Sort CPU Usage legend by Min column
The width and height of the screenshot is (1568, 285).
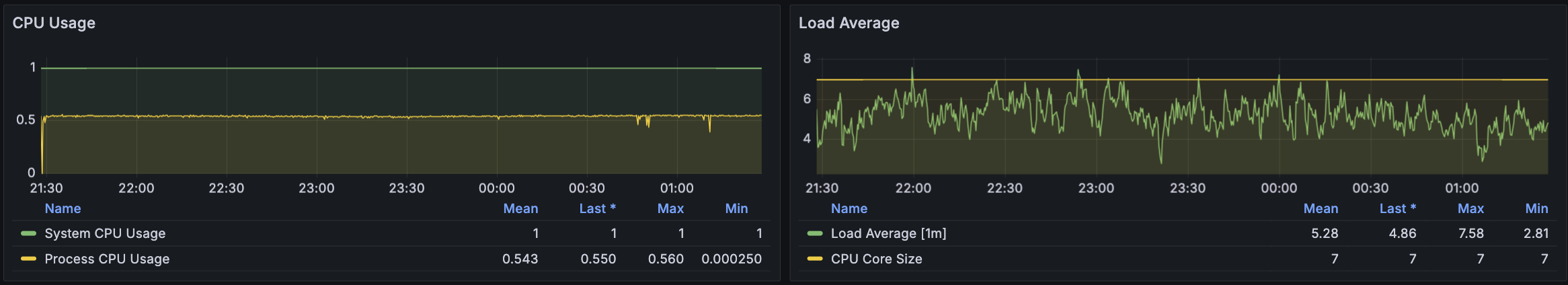pyautogui.click(x=736, y=208)
